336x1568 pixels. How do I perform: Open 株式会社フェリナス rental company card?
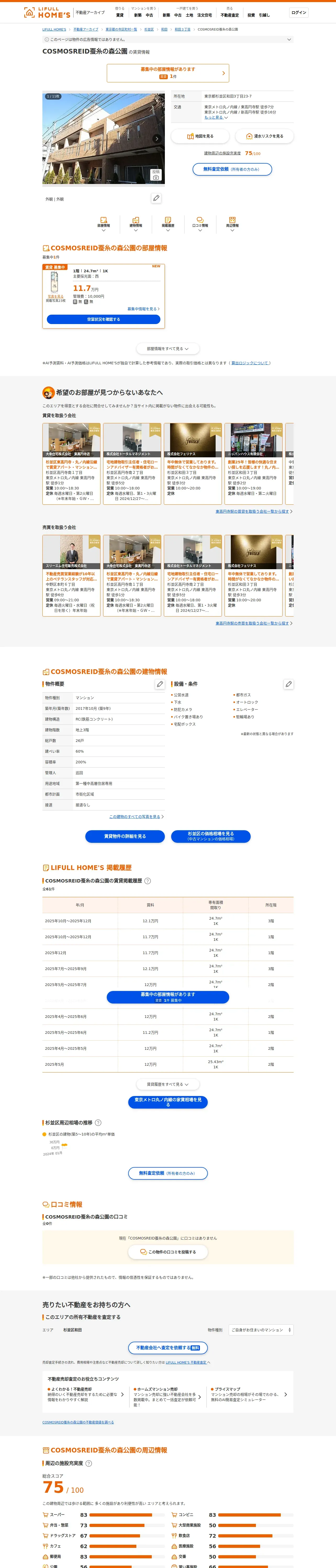tap(193, 463)
